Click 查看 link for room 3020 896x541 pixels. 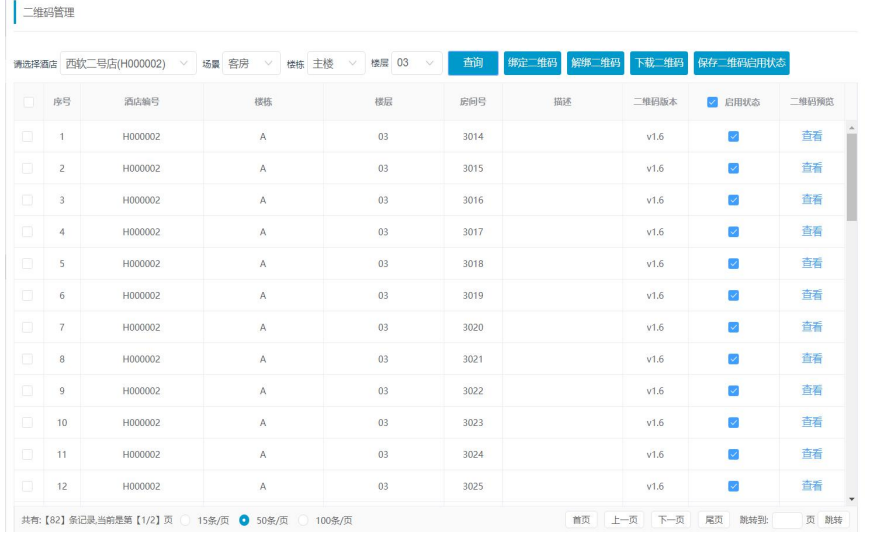[811, 327]
